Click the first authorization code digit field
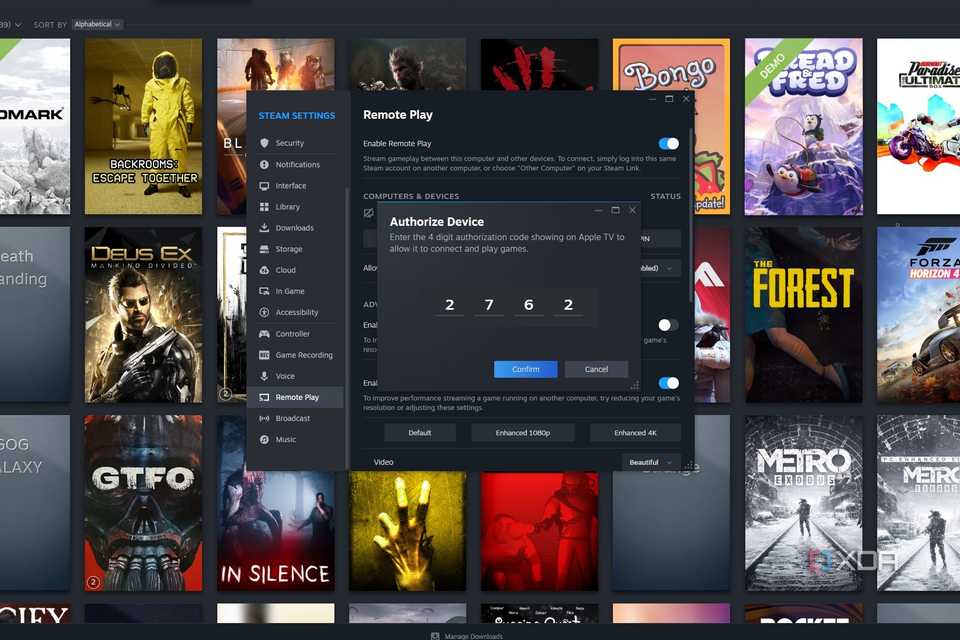 point(449,304)
